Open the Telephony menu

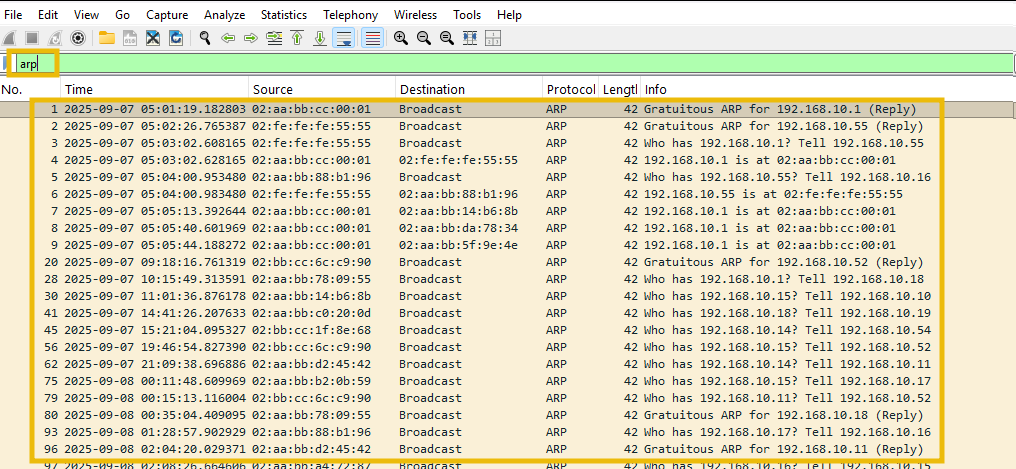point(351,14)
